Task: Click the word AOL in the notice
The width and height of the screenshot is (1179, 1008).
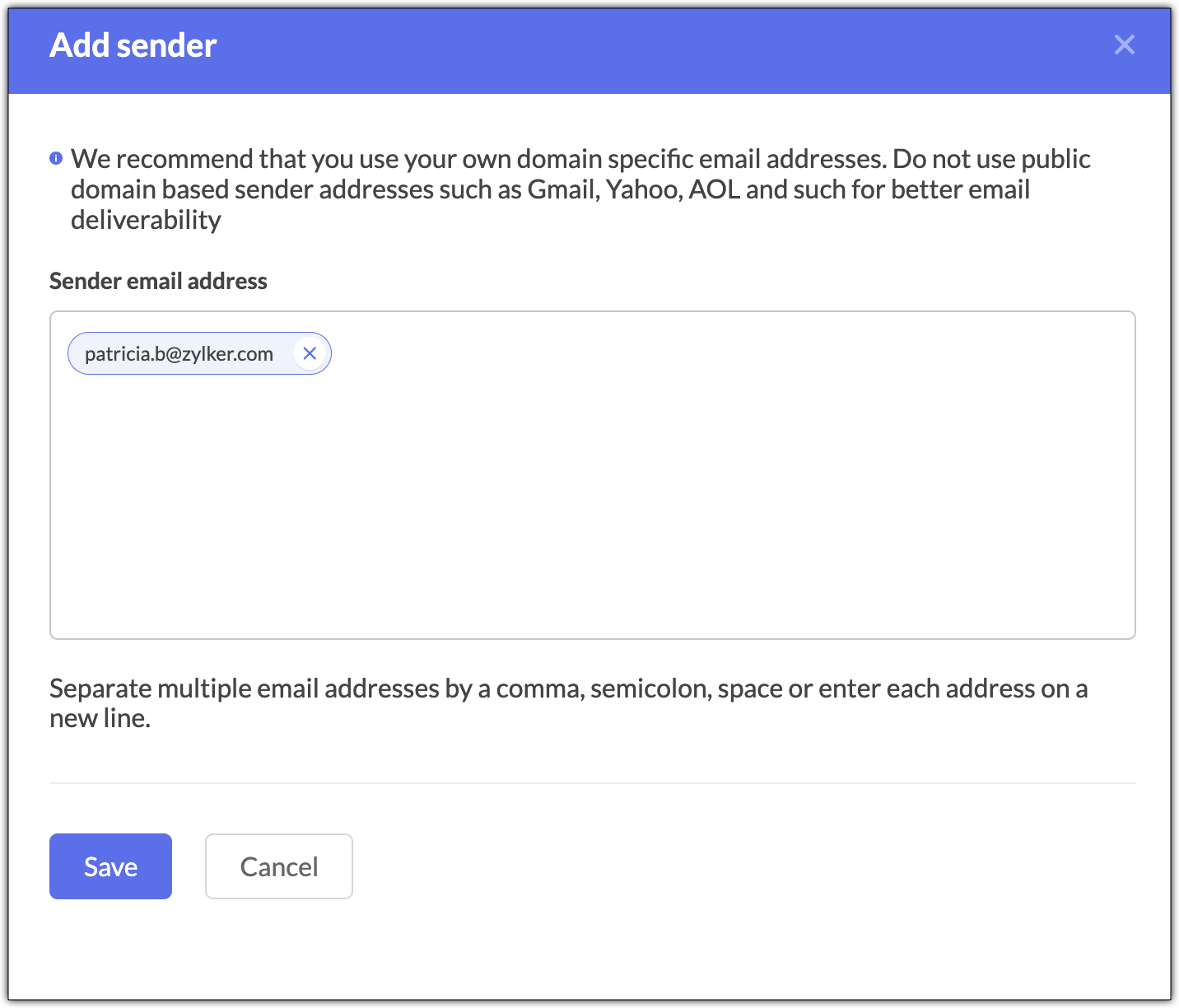Action: click(714, 189)
